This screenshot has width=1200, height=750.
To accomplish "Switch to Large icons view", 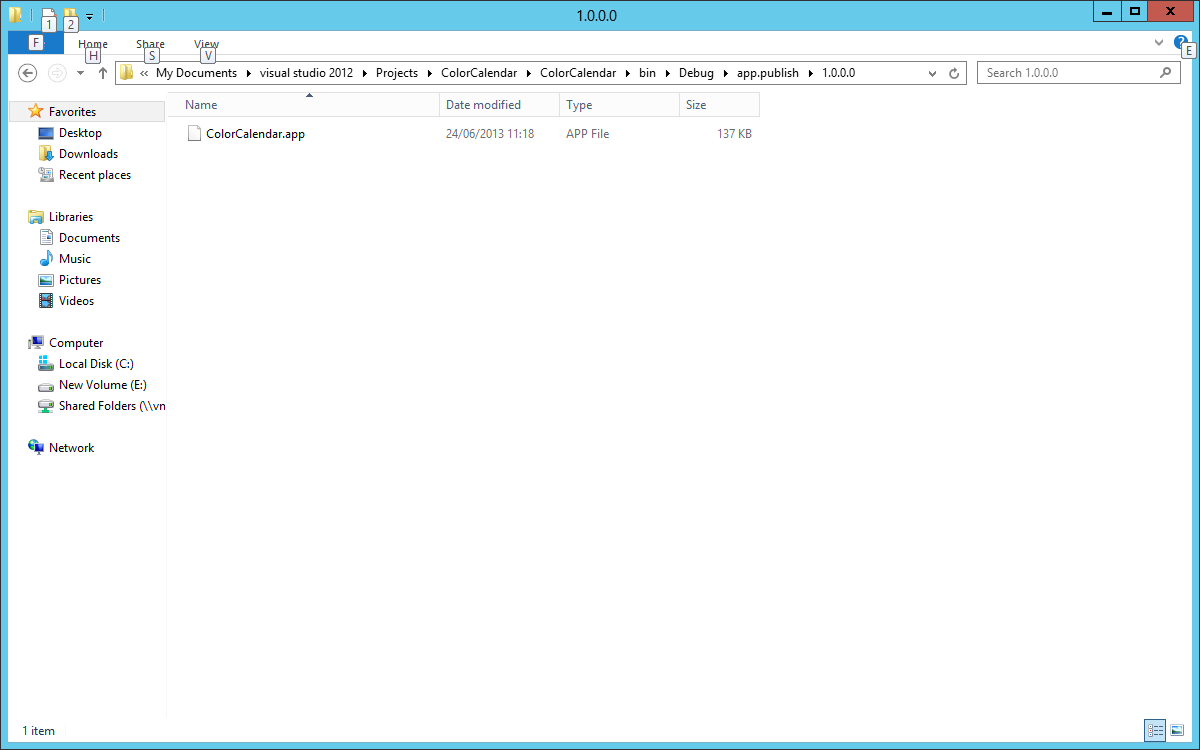I will coord(1176,730).
